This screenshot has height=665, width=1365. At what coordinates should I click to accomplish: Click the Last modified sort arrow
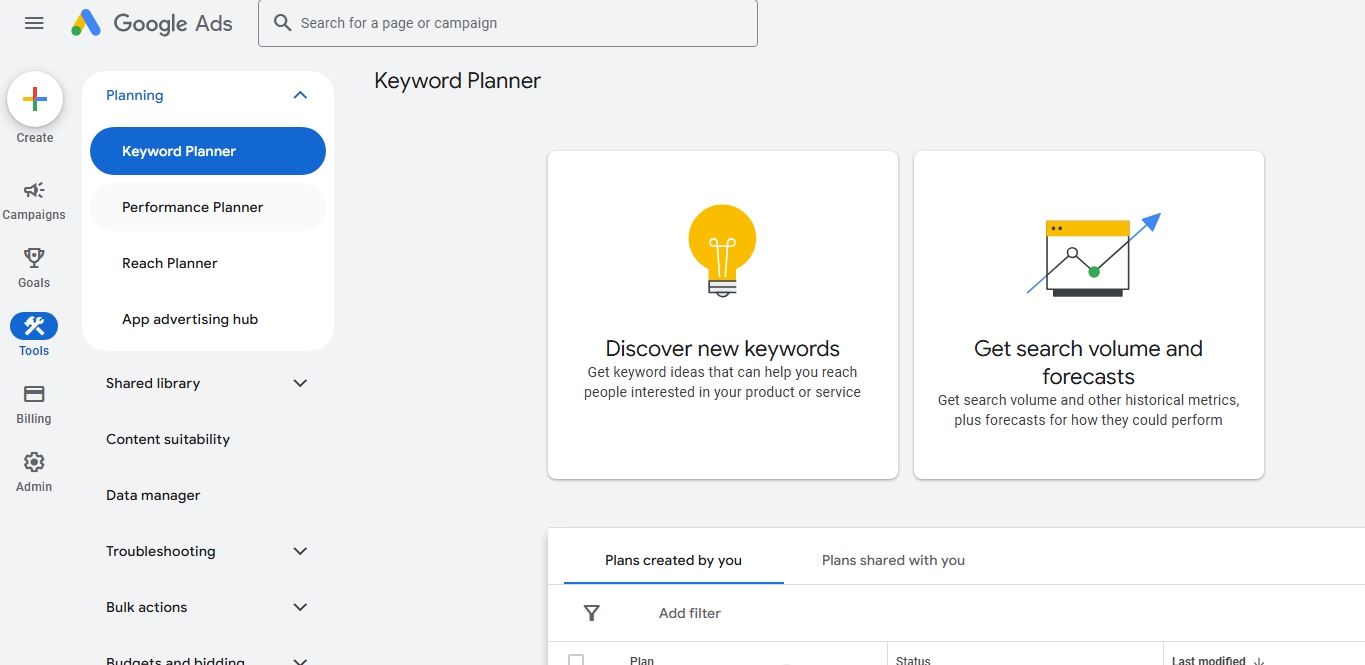pyautogui.click(x=1259, y=660)
